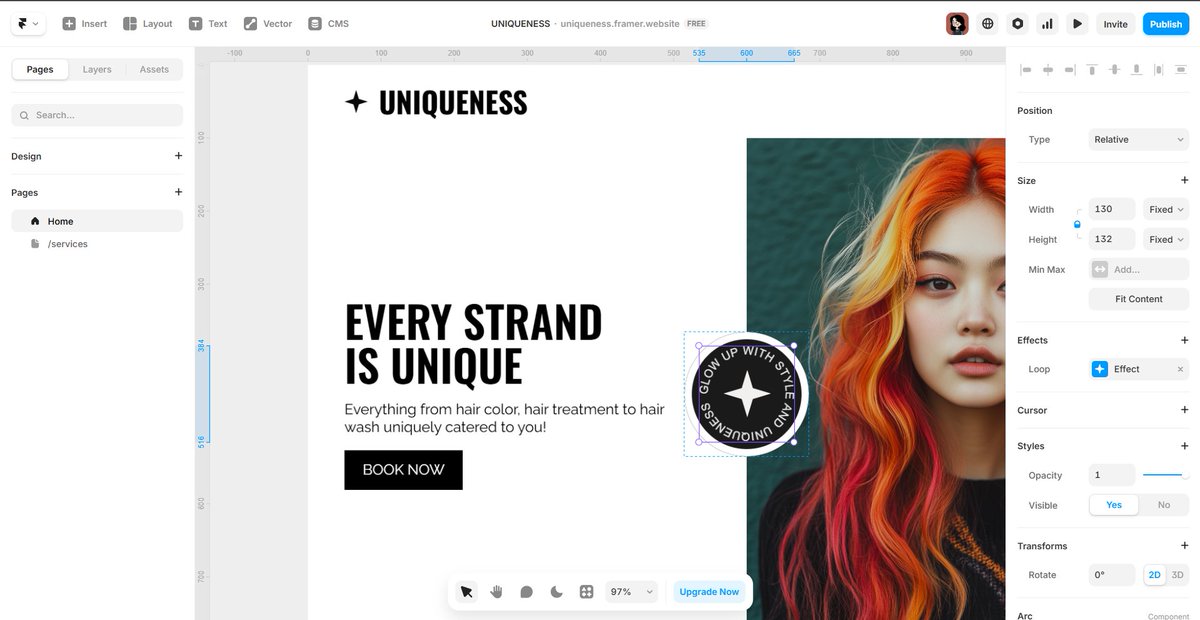Switch to the Layers tab
This screenshot has height=620, width=1200.
(97, 69)
